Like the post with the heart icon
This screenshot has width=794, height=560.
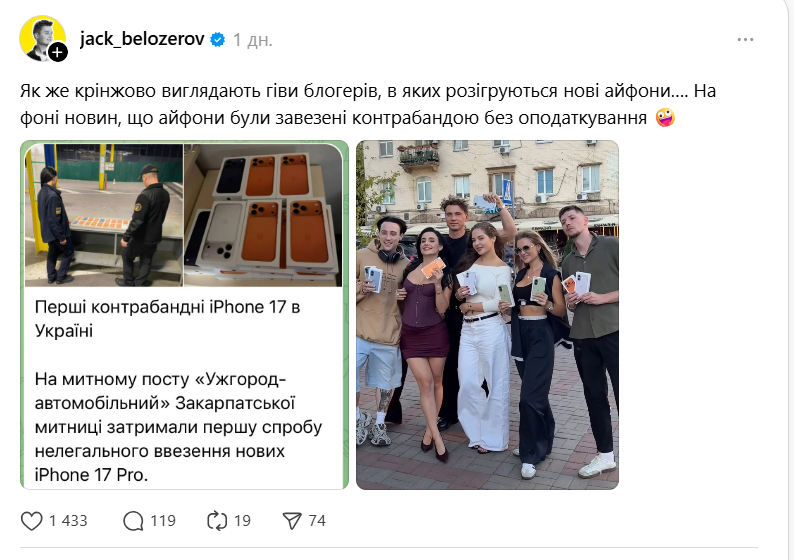pyautogui.click(x=31, y=521)
